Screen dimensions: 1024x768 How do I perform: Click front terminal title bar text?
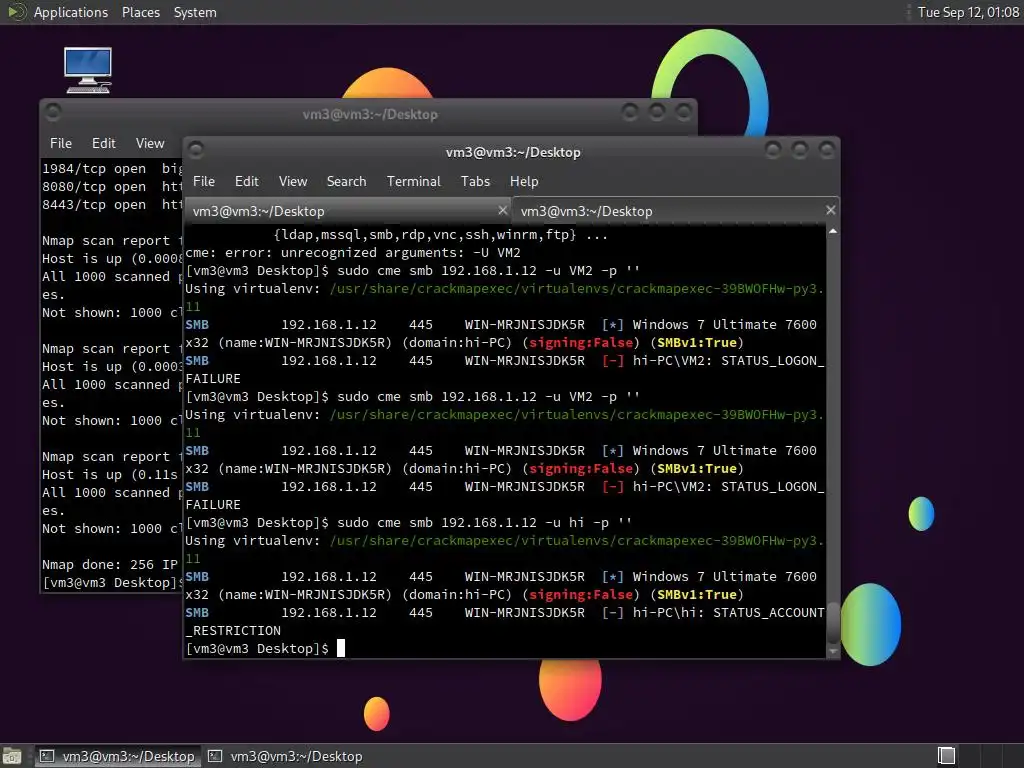pos(513,152)
